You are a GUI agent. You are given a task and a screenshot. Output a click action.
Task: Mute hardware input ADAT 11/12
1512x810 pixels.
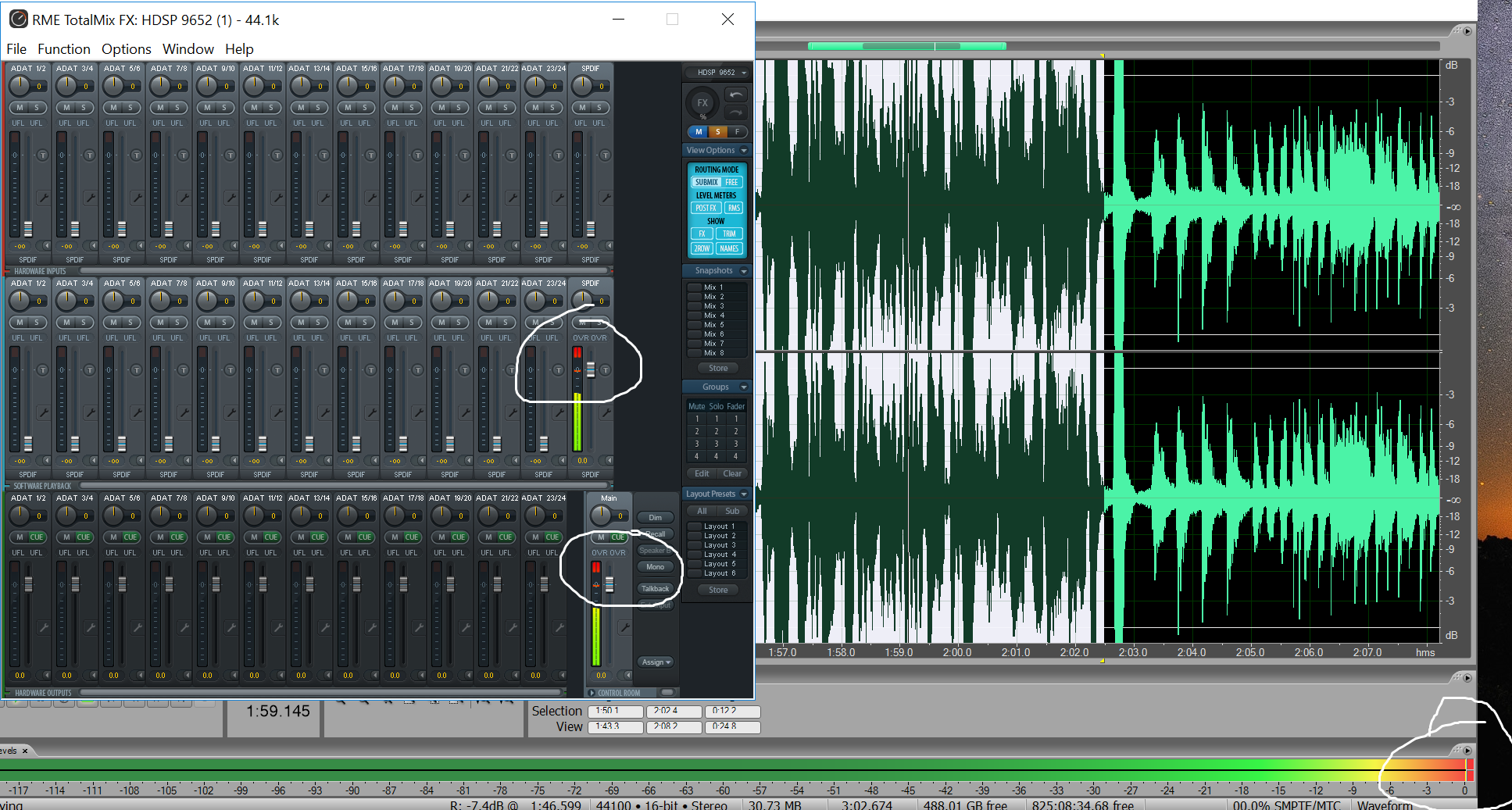point(254,108)
